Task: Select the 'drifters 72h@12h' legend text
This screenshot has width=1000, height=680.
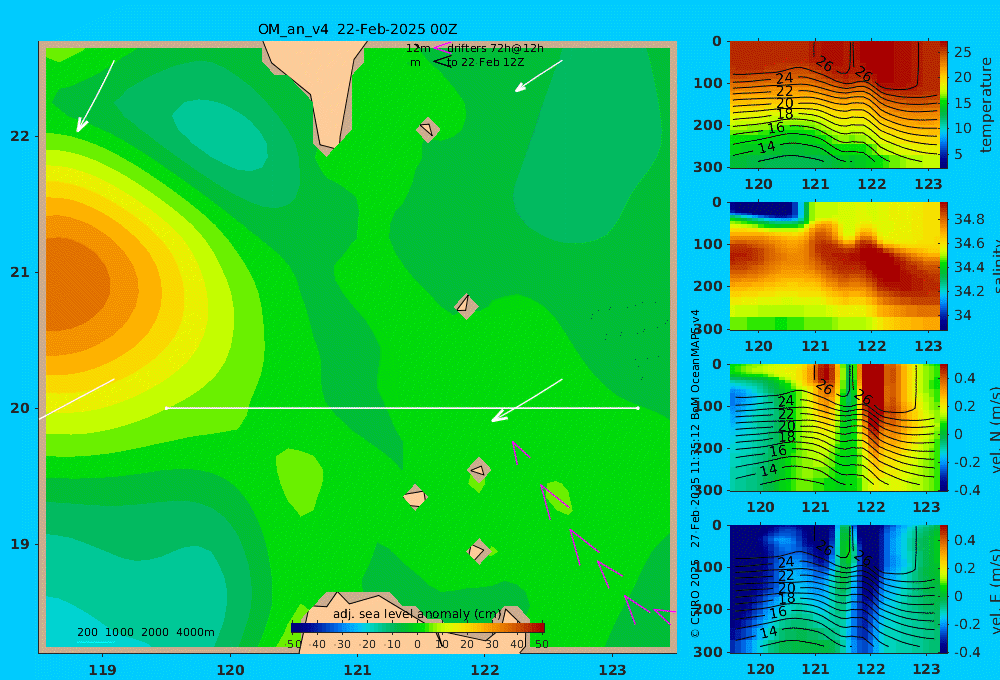Action: pyautogui.click(x=496, y=48)
